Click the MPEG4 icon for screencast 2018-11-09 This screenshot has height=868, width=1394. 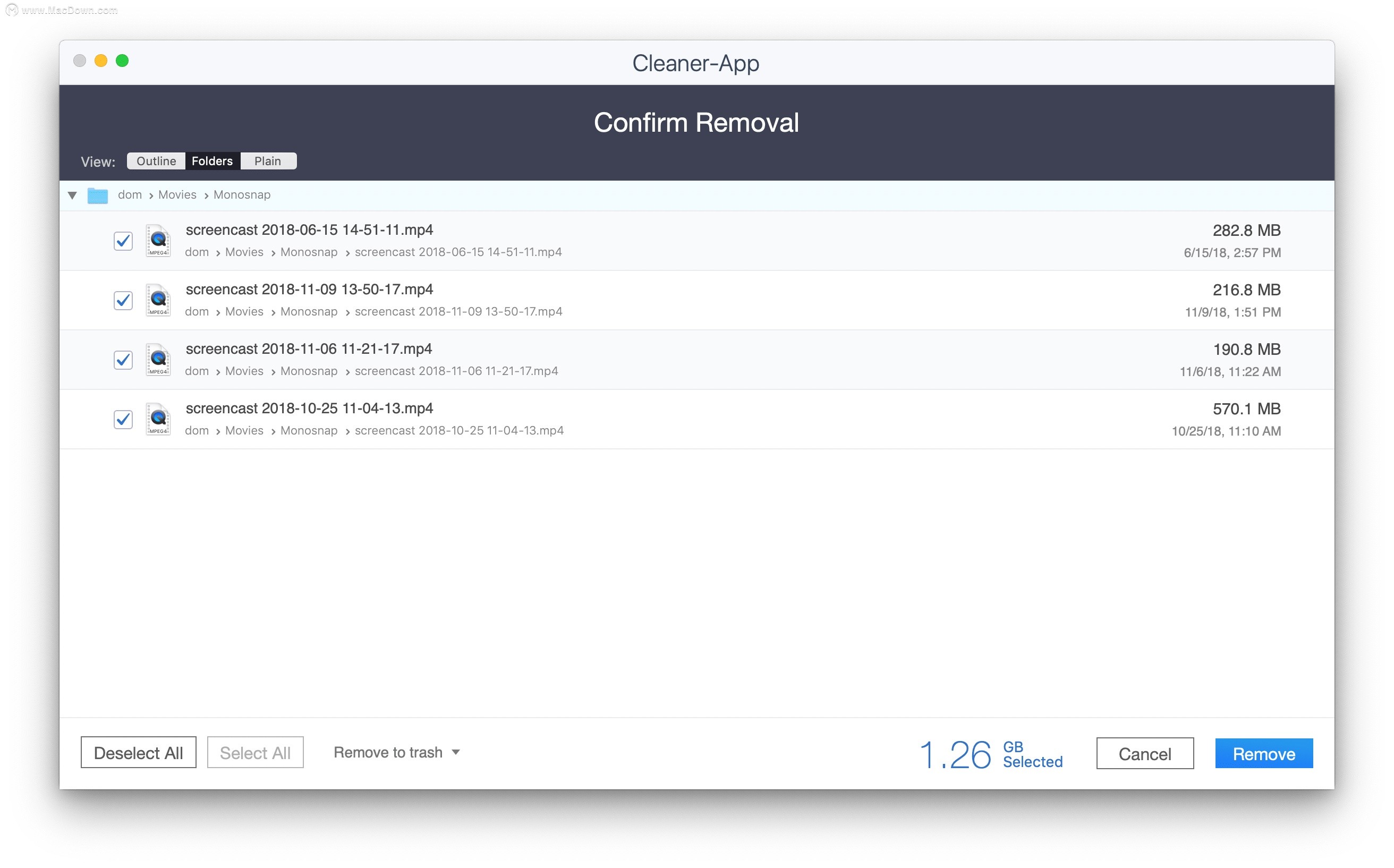tap(158, 300)
